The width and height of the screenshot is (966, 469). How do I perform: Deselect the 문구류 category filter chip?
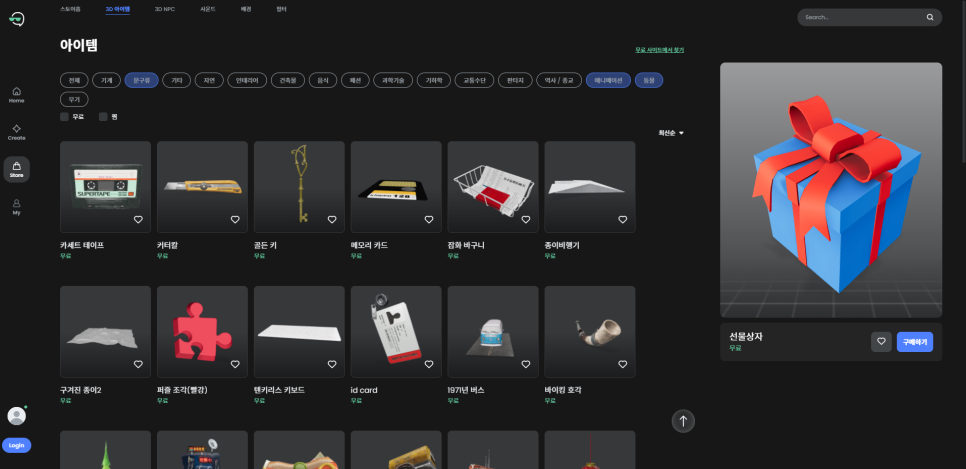click(x=142, y=80)
